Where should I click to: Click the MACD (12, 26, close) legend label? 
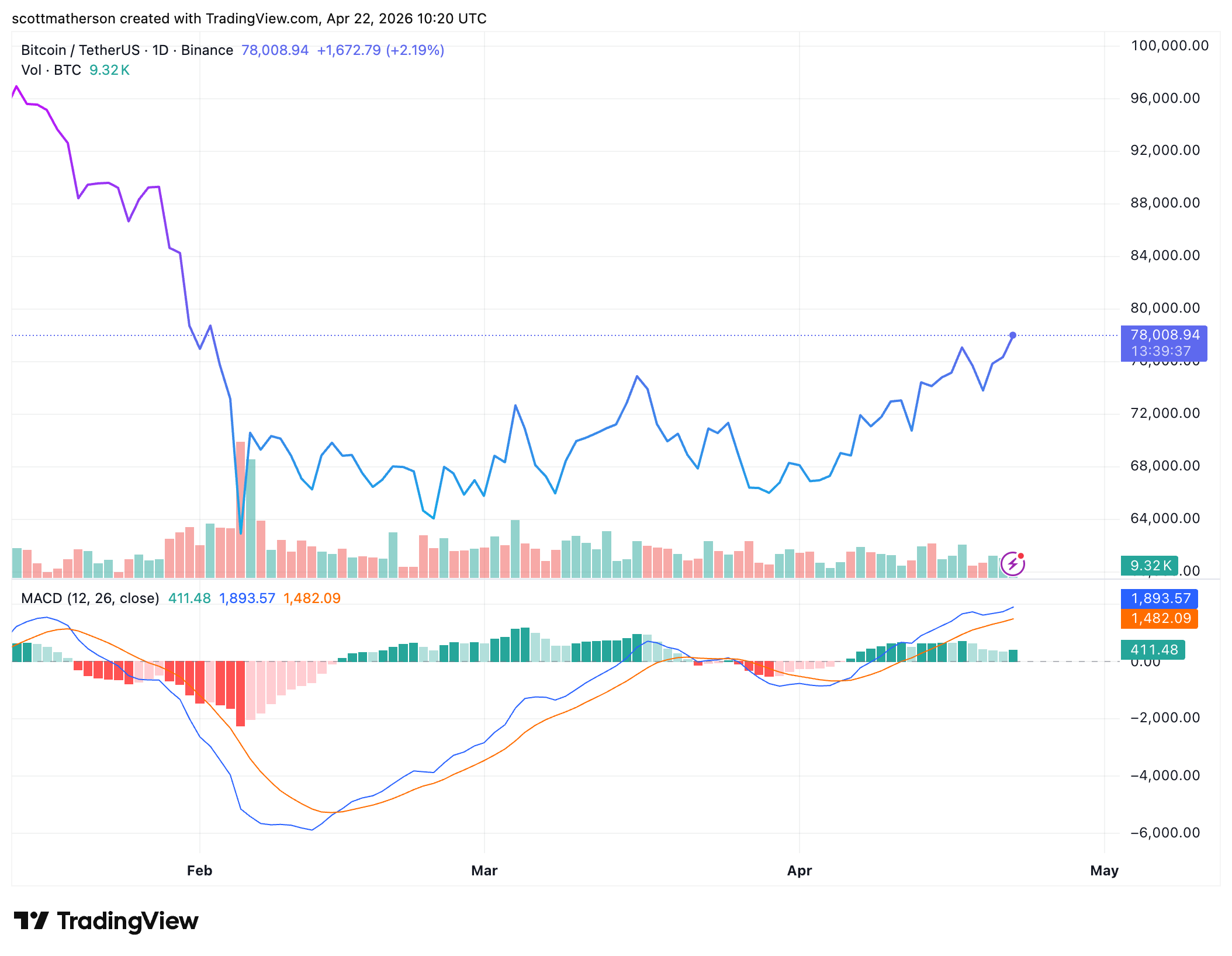(90, 598)
